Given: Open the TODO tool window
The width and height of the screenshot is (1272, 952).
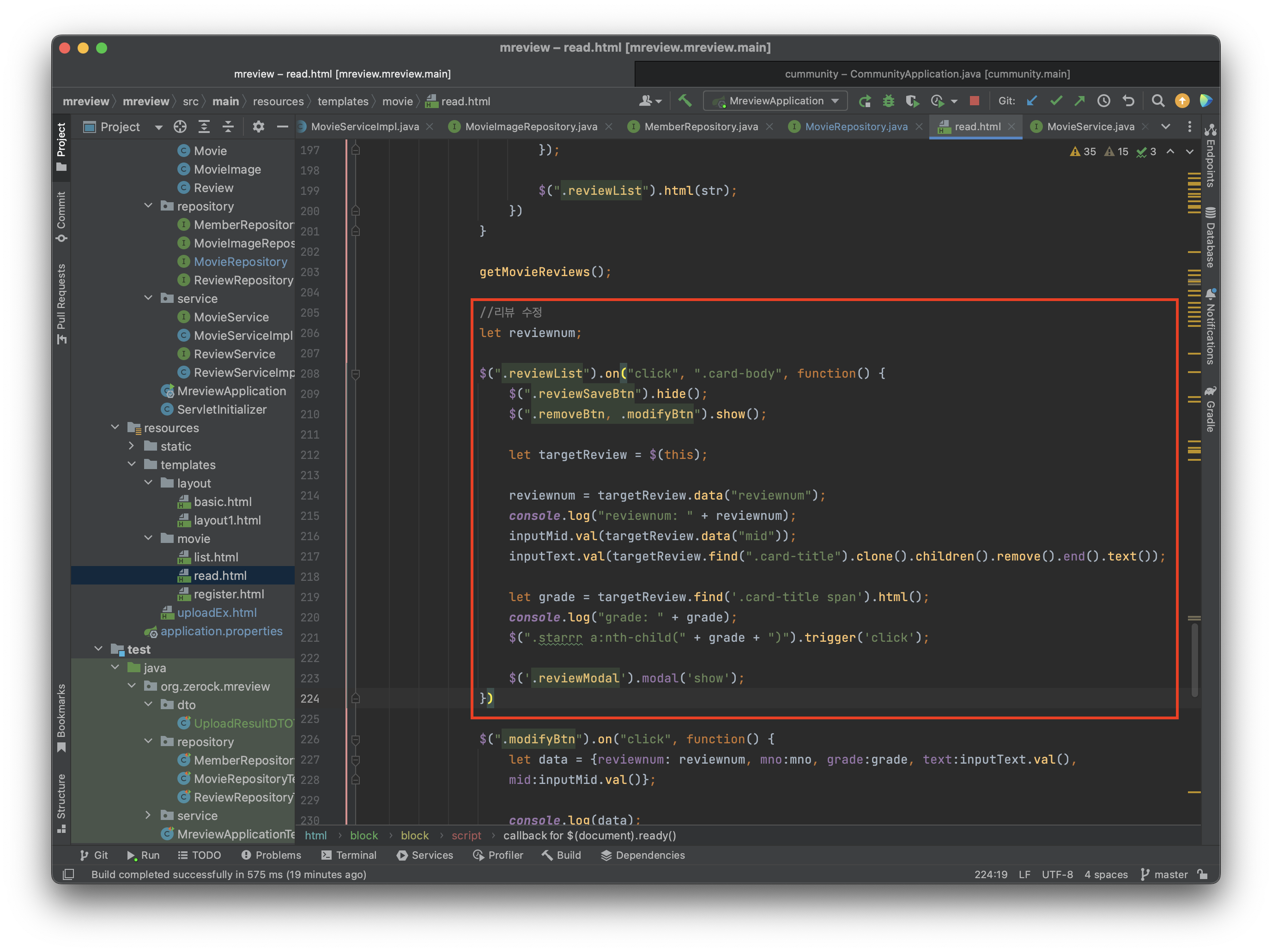Looking at the screenshot, I should (199, 855).
